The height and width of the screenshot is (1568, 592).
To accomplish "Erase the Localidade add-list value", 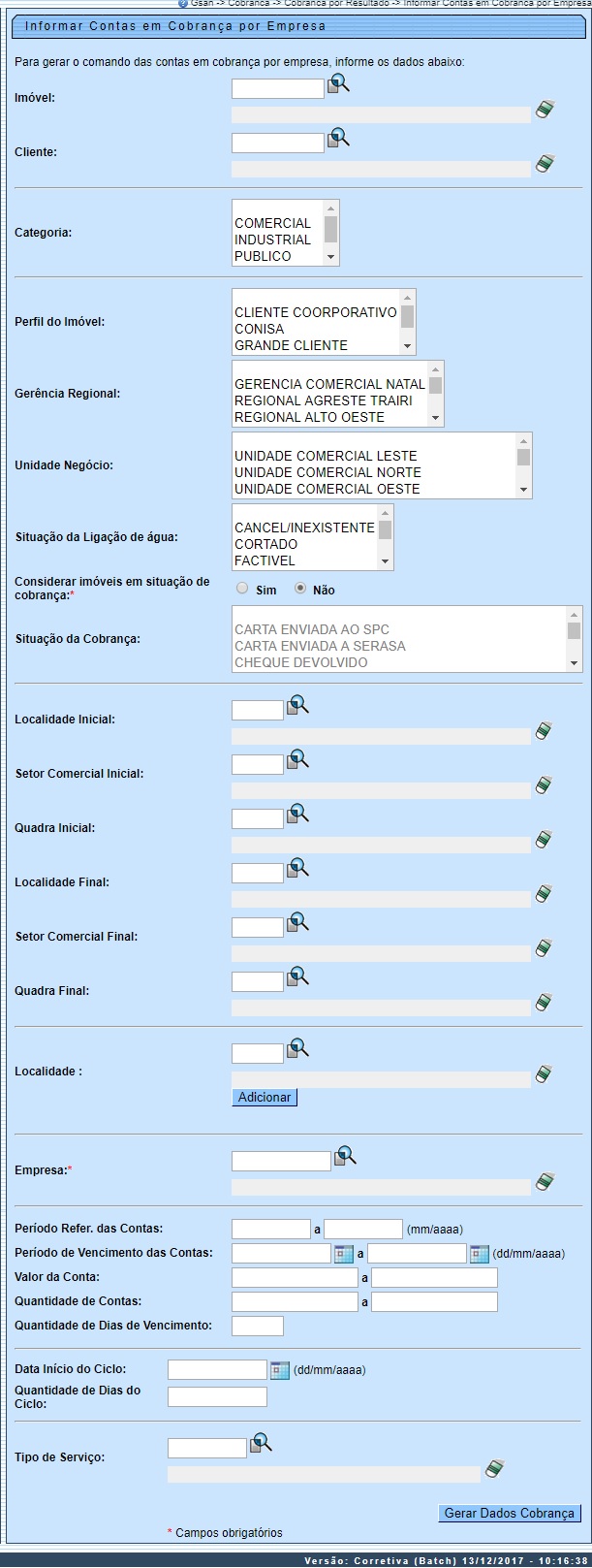I will point(545,1074).
